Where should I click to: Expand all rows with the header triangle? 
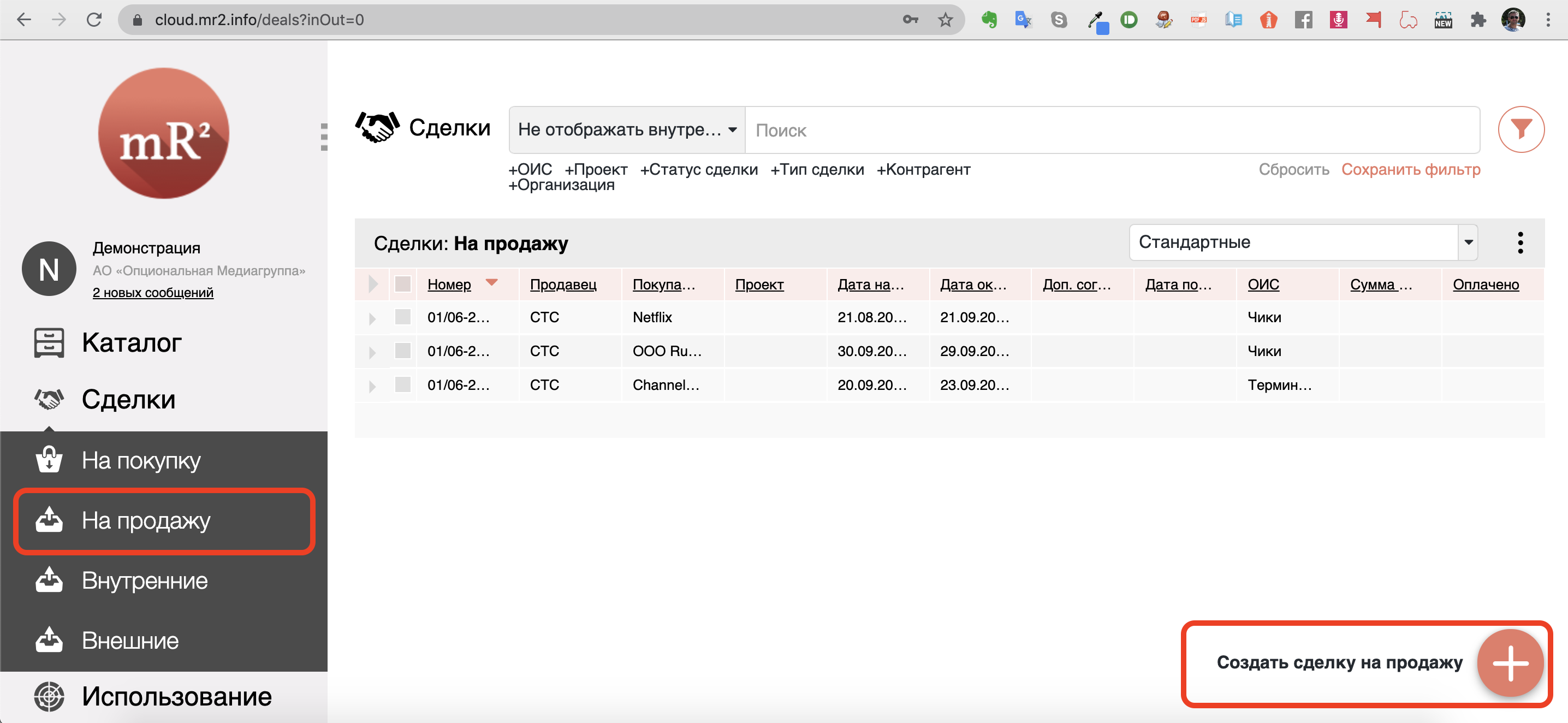[x=373, y=283]
